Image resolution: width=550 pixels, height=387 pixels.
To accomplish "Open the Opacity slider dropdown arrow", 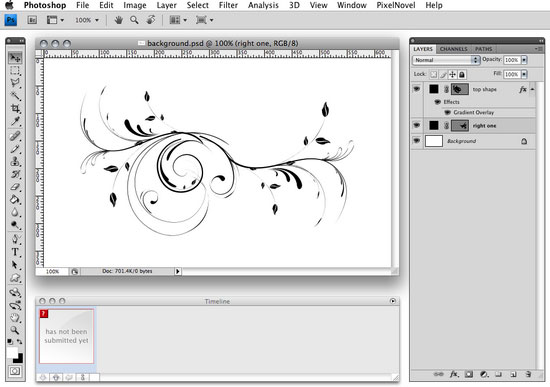I will coord(524,60).
